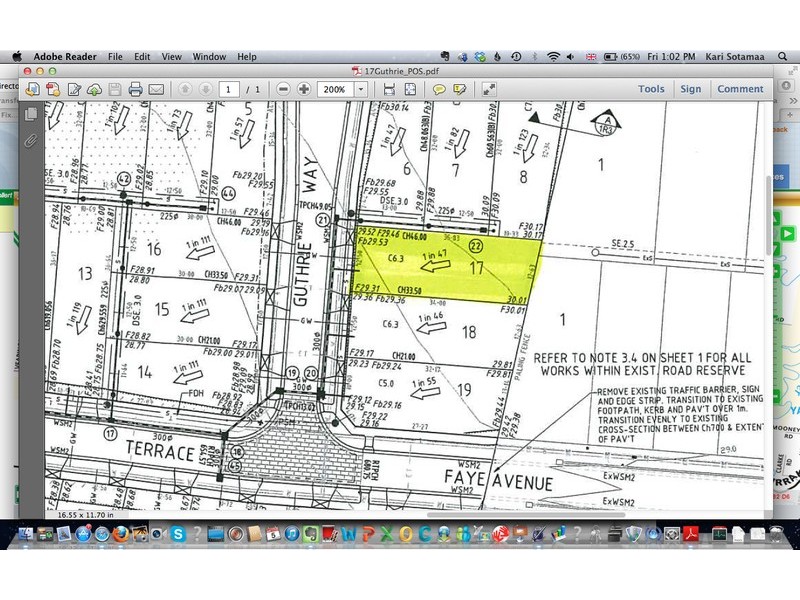This screenshot has width=800, height=600.
Task: Click the email envelope icon in toolbar
Action: 156,89
